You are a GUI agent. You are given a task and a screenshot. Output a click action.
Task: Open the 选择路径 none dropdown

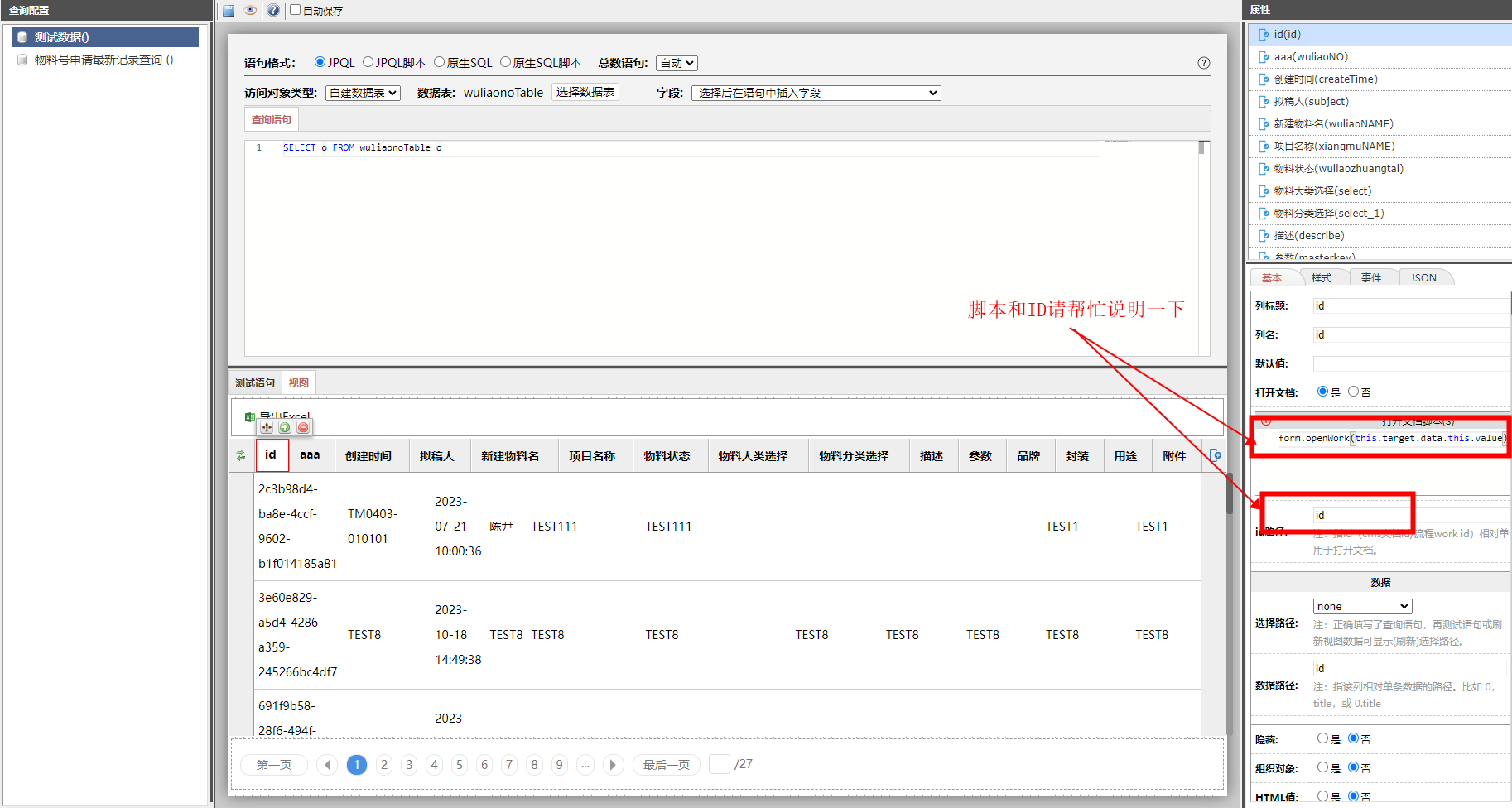tap(1362, 606)
